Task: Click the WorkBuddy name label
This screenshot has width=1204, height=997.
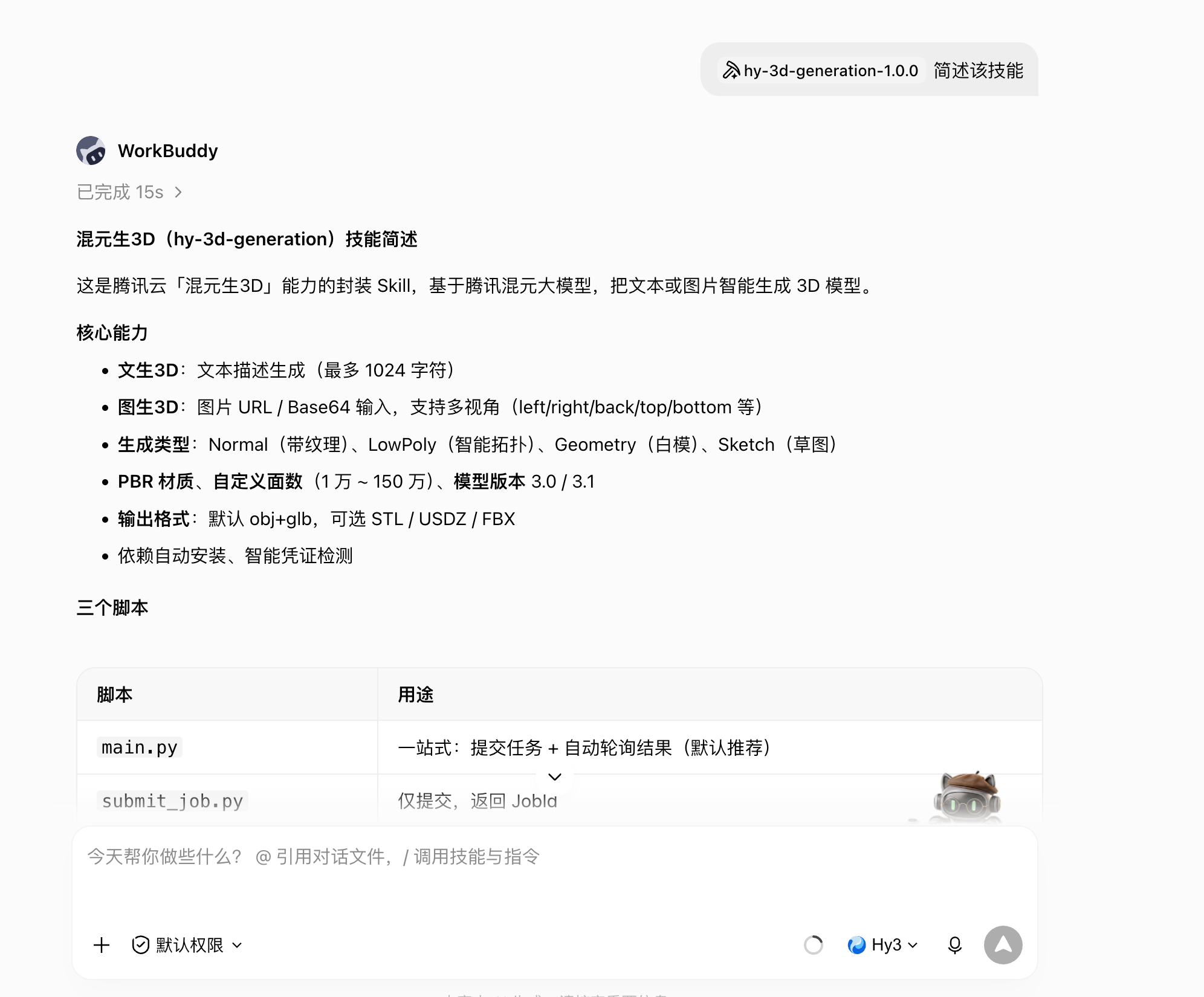Action: tap(168, 151)
